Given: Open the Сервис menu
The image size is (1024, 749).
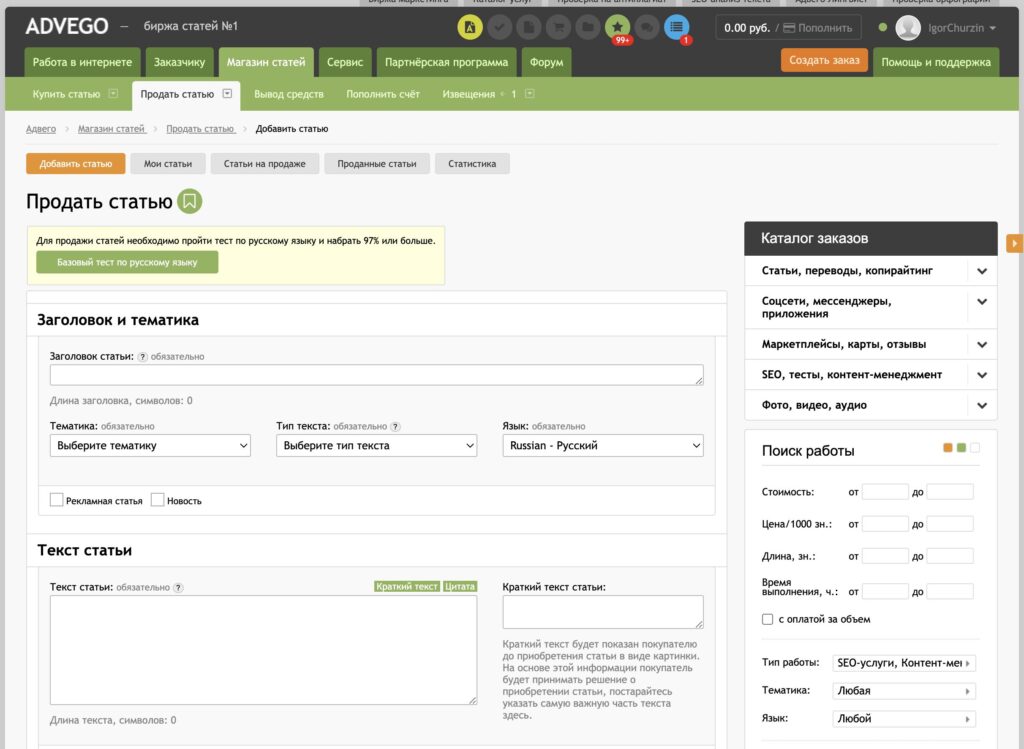Looking at the screenshot, I should pos(345,62).
